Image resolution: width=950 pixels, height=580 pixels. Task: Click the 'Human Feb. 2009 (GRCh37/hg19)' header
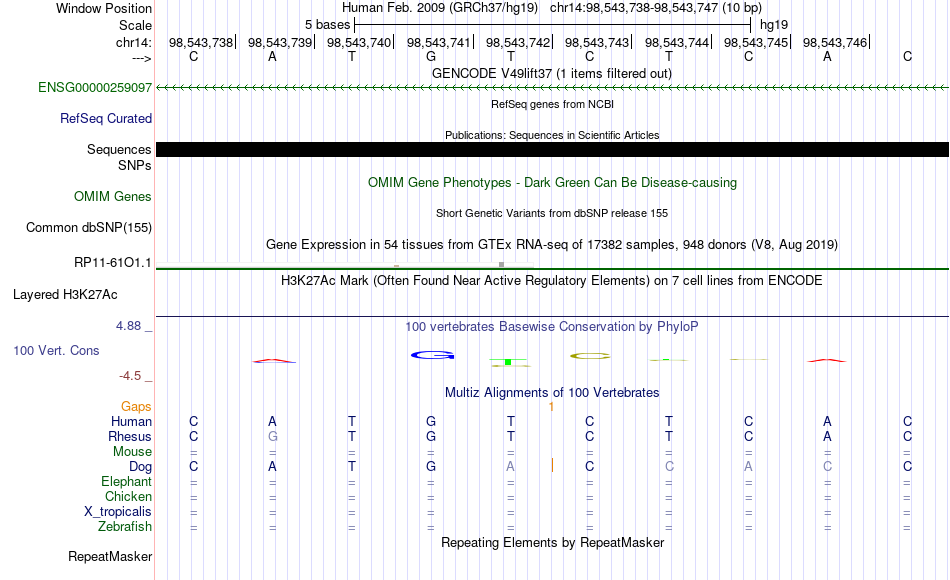click(439, 8)
